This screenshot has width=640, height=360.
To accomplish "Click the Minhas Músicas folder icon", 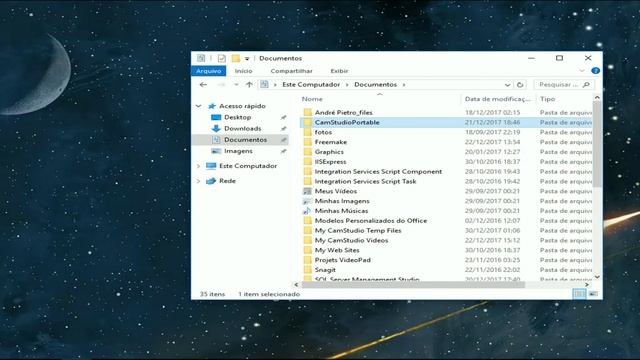I will click(307, 211).
